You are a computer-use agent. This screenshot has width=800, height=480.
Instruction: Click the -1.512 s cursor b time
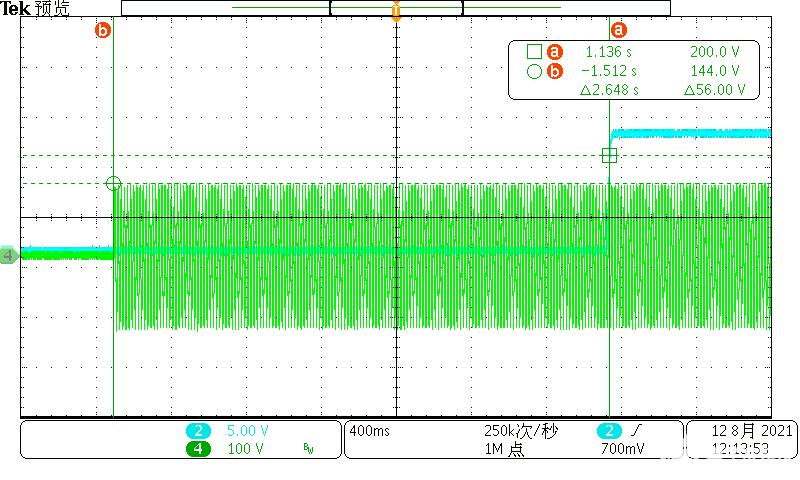pyautogui.click(x=609, y=71)
